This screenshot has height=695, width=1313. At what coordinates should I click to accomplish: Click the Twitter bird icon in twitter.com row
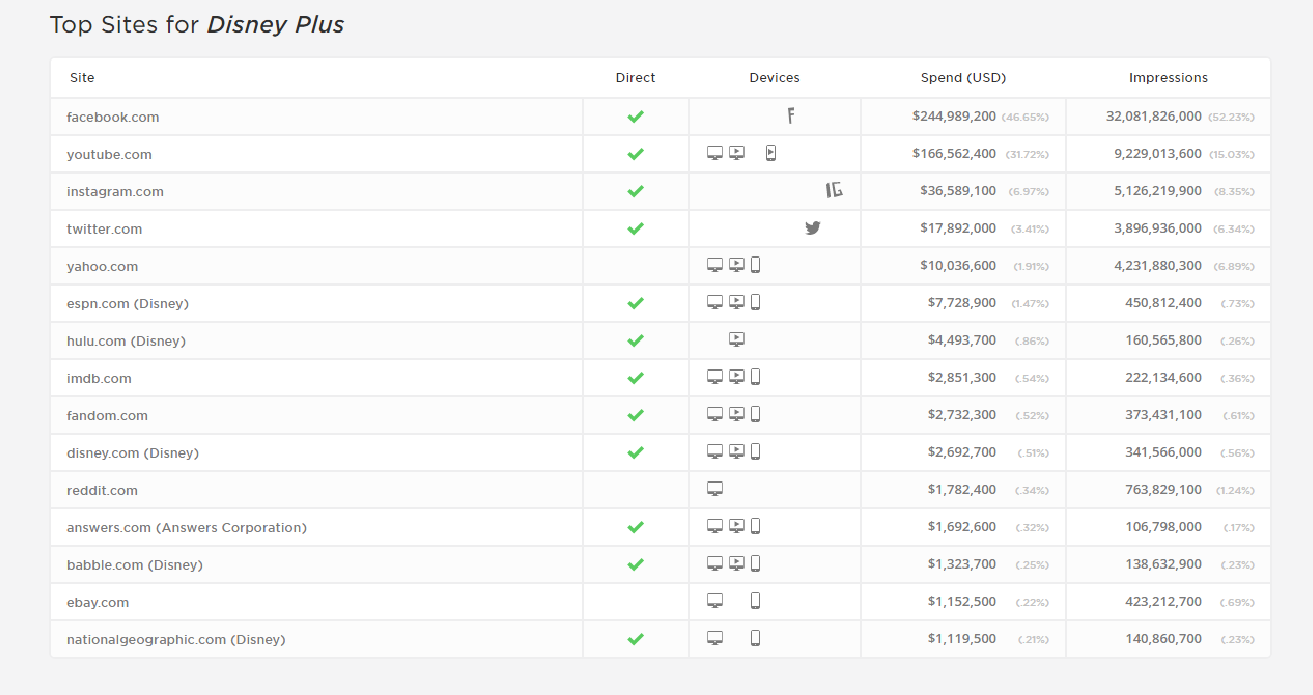click(813, 228)
